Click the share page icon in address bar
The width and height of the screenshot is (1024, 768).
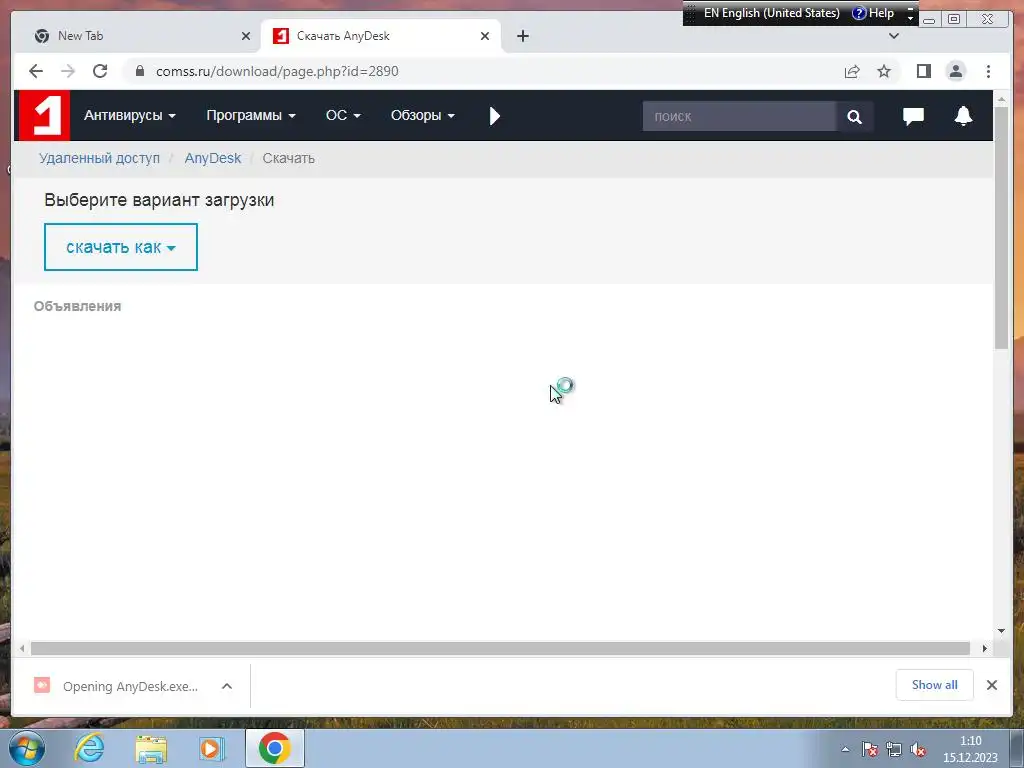[x=852, y=71]
